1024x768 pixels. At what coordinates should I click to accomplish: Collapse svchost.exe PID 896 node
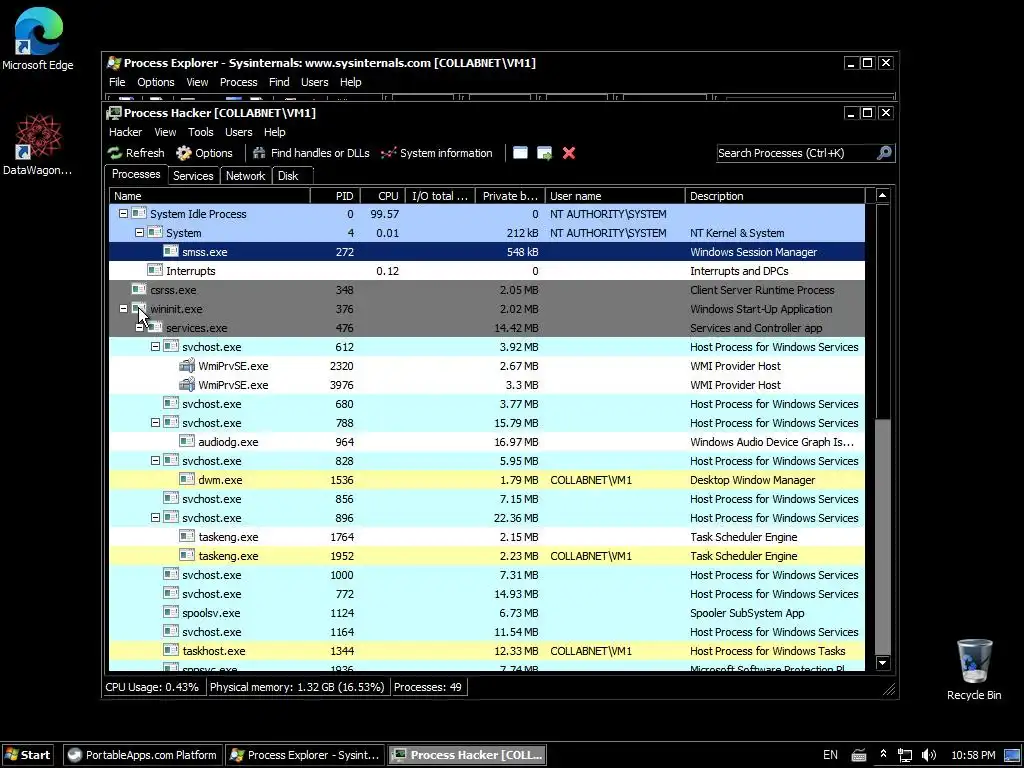tap(155, 517)
